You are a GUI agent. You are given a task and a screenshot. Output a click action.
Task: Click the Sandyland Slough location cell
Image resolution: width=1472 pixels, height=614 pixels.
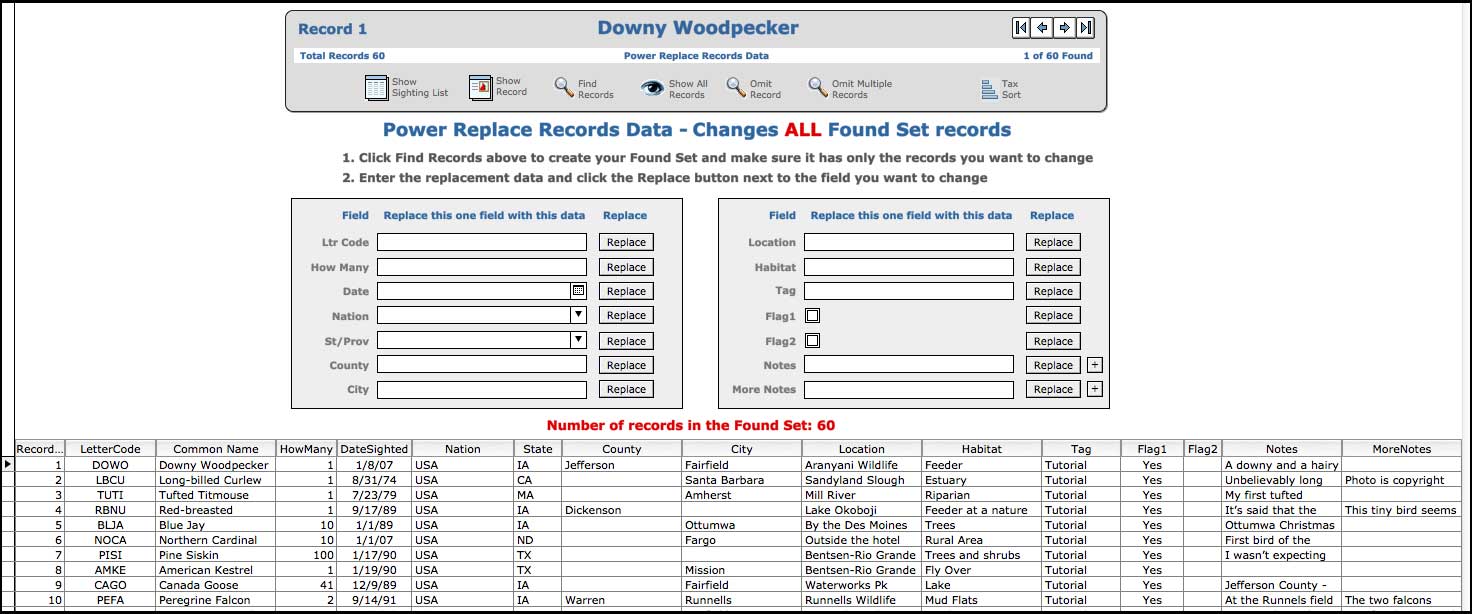(862, 480)
